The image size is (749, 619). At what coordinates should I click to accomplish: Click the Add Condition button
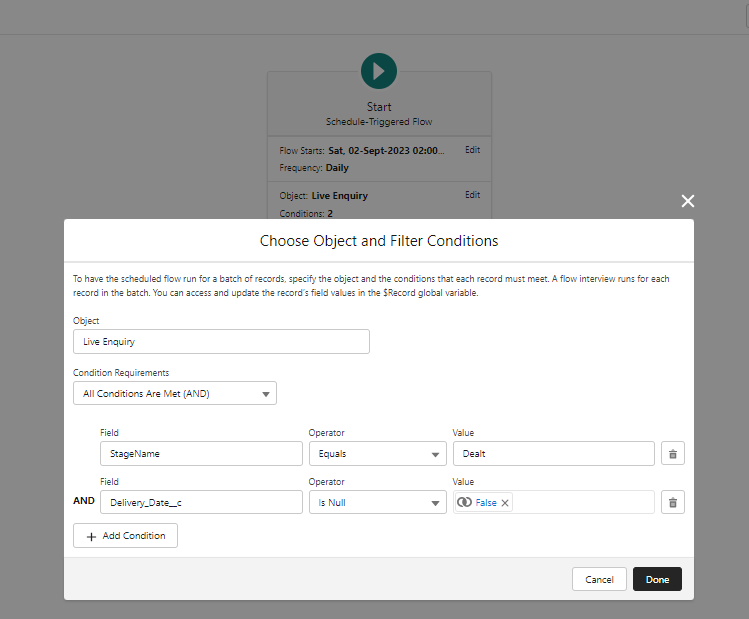[x=126, y=536]
